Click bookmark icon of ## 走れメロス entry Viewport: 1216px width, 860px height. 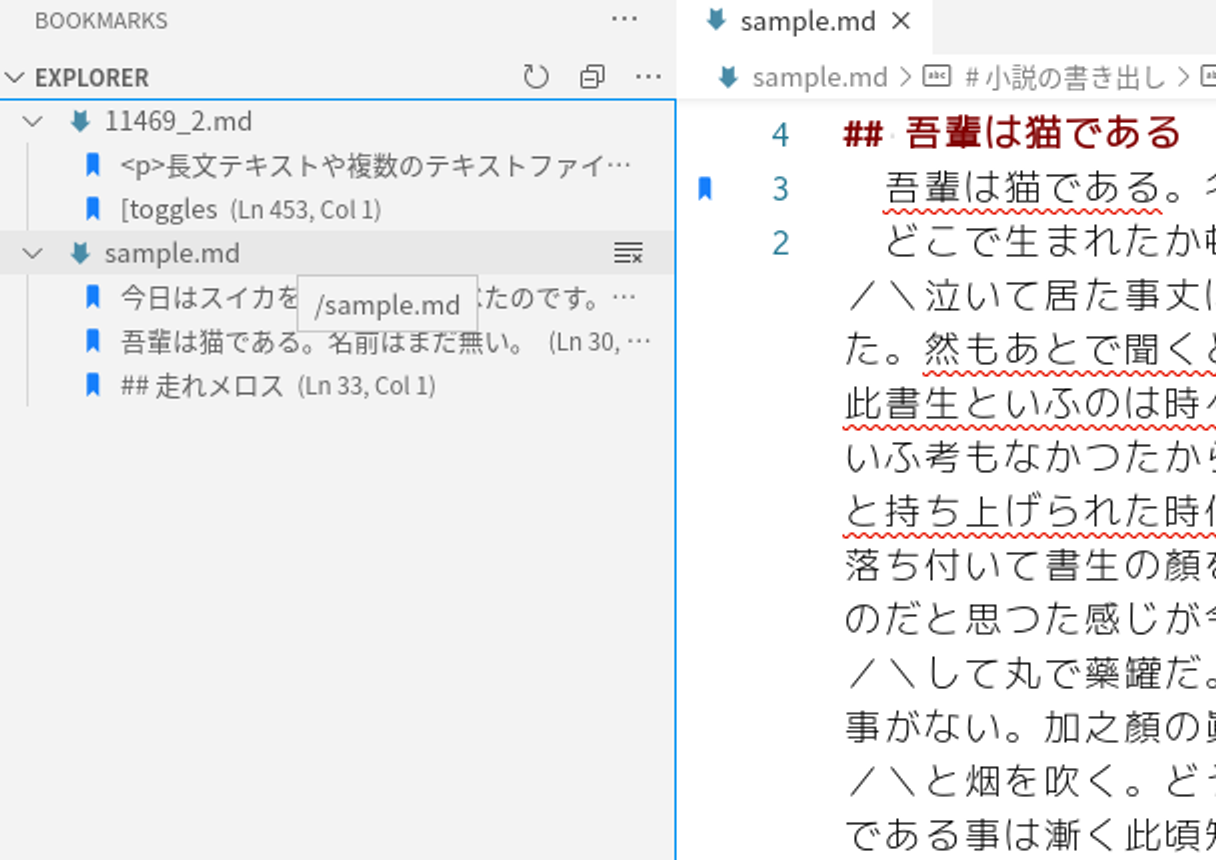(x=93, y=385)
